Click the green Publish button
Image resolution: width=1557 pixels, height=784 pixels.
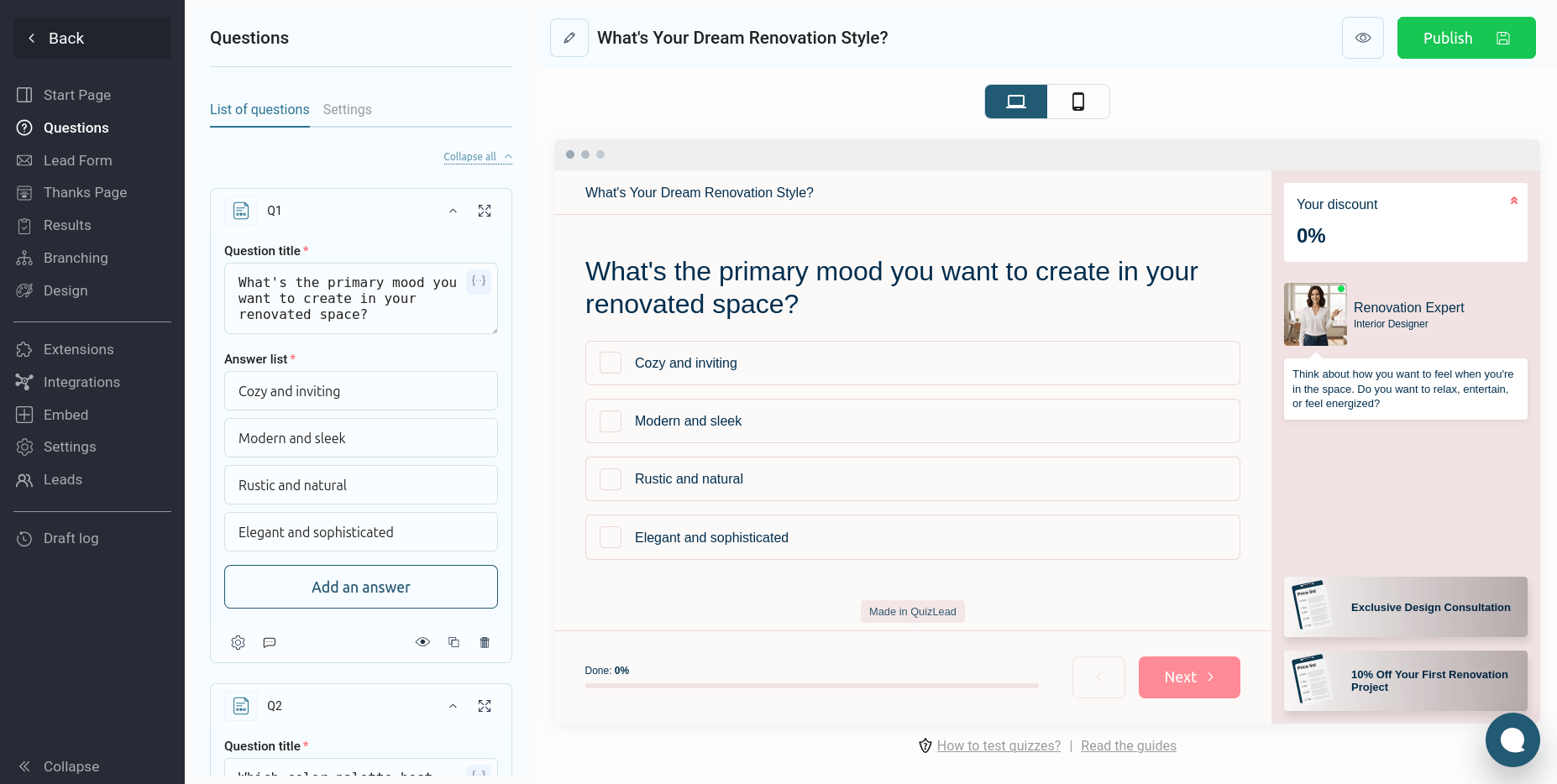(x=1465, y=38)
